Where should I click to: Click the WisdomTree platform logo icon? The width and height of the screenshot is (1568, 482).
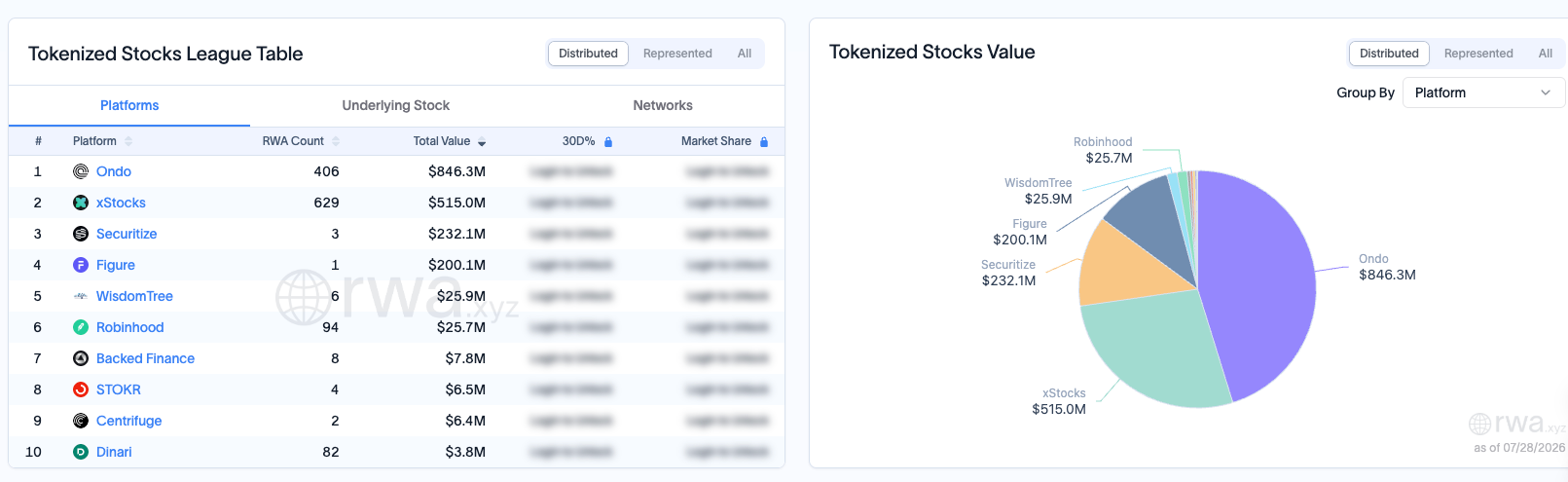pos(81,296)
